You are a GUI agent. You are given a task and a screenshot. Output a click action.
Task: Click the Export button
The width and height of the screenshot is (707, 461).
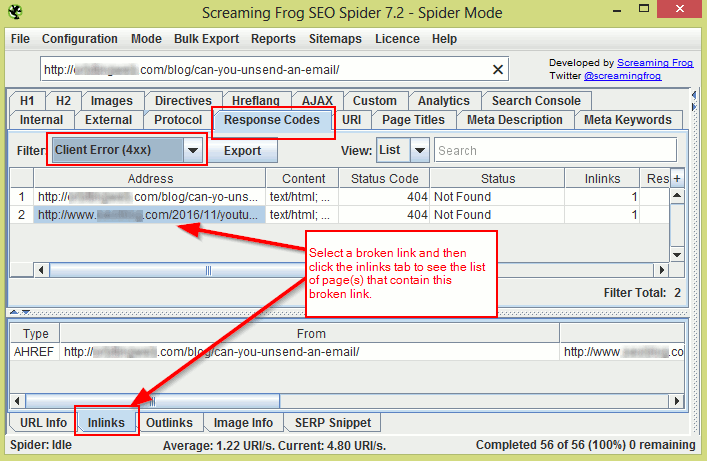242,151
